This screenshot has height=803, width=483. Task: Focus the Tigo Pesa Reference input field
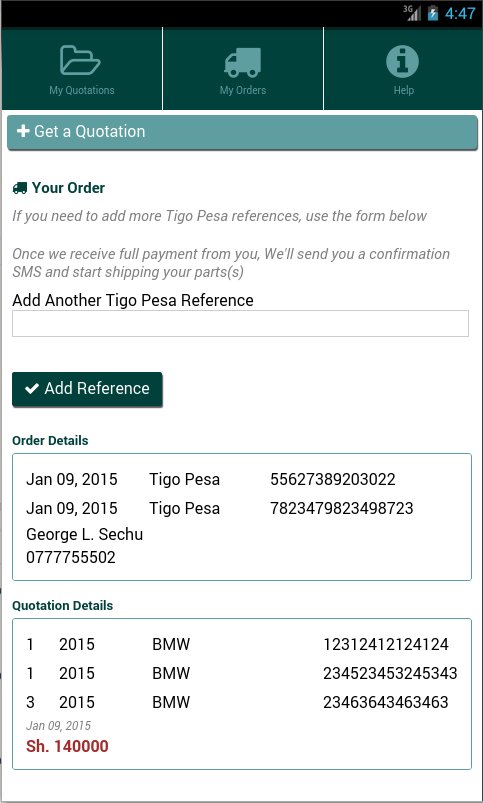(x=240, y=323)
